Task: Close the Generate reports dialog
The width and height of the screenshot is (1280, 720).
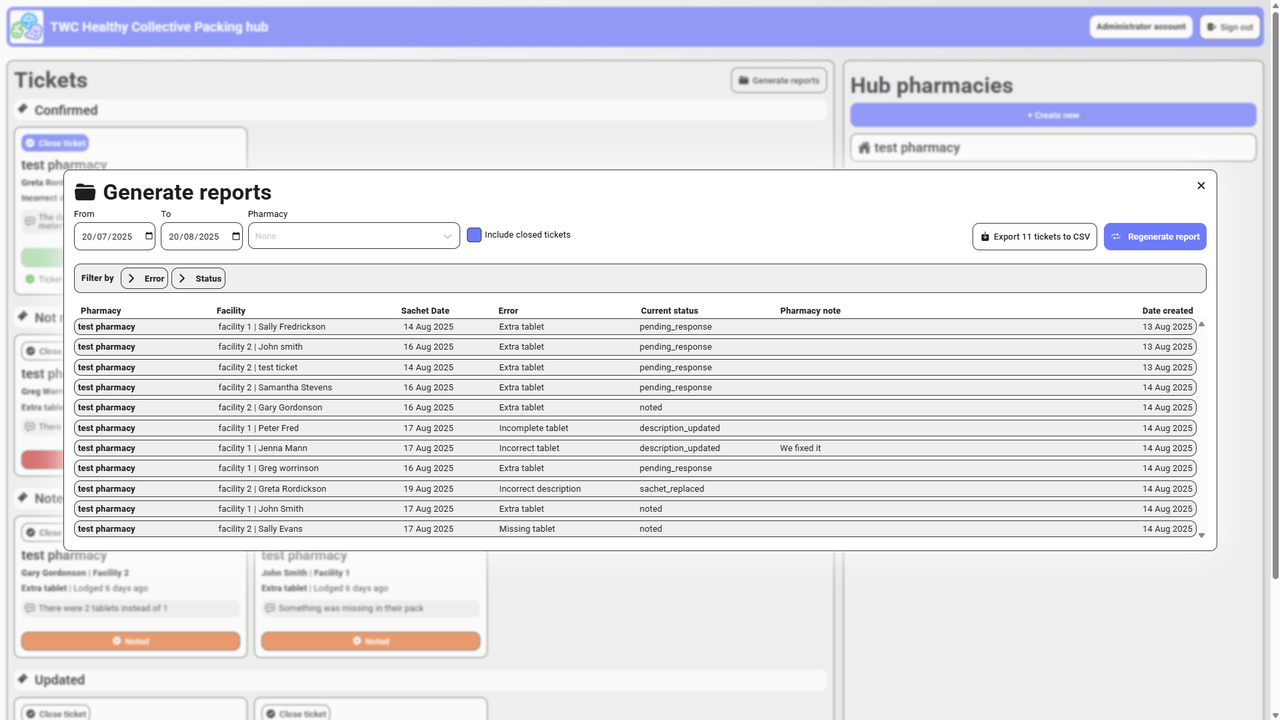Action: [1201, 185]
